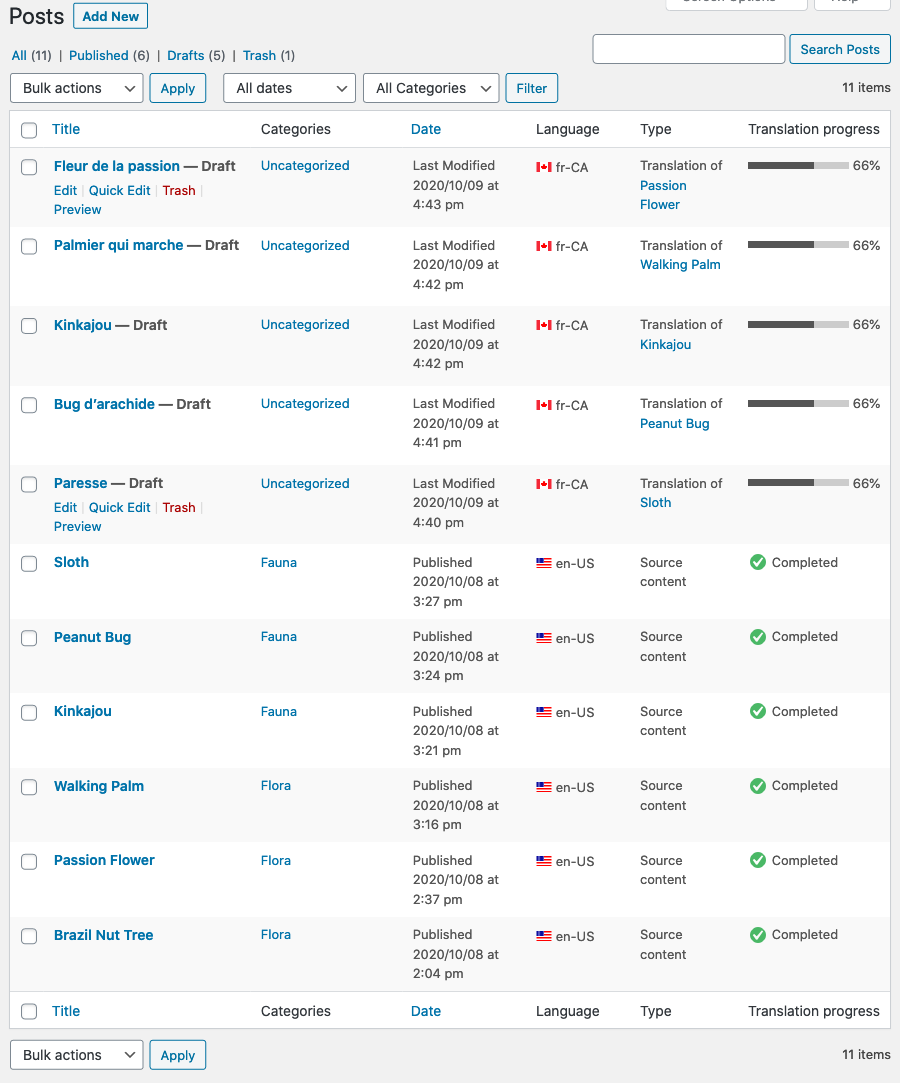The height and width of the screenshot is (1083, 900).
Task: Click the US flag icon in Walking Palm row
Action: tap(544, 787)
